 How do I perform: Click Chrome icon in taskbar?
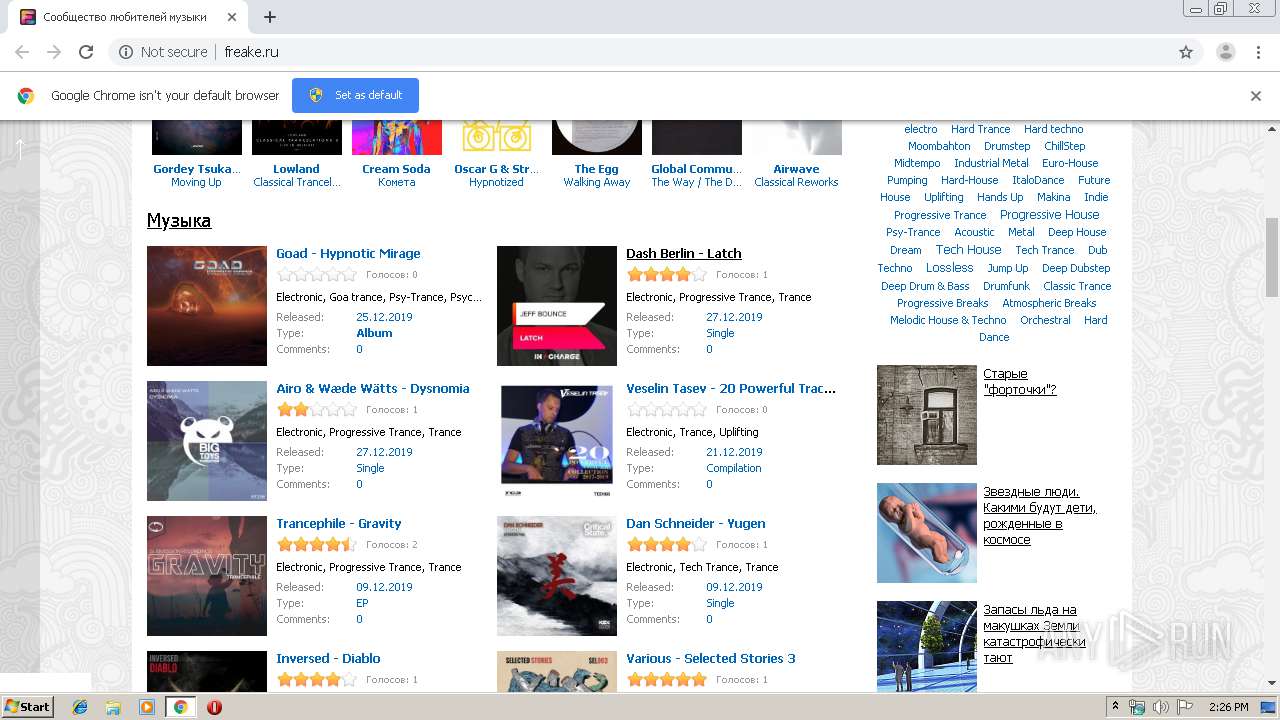tap(180, 707)
